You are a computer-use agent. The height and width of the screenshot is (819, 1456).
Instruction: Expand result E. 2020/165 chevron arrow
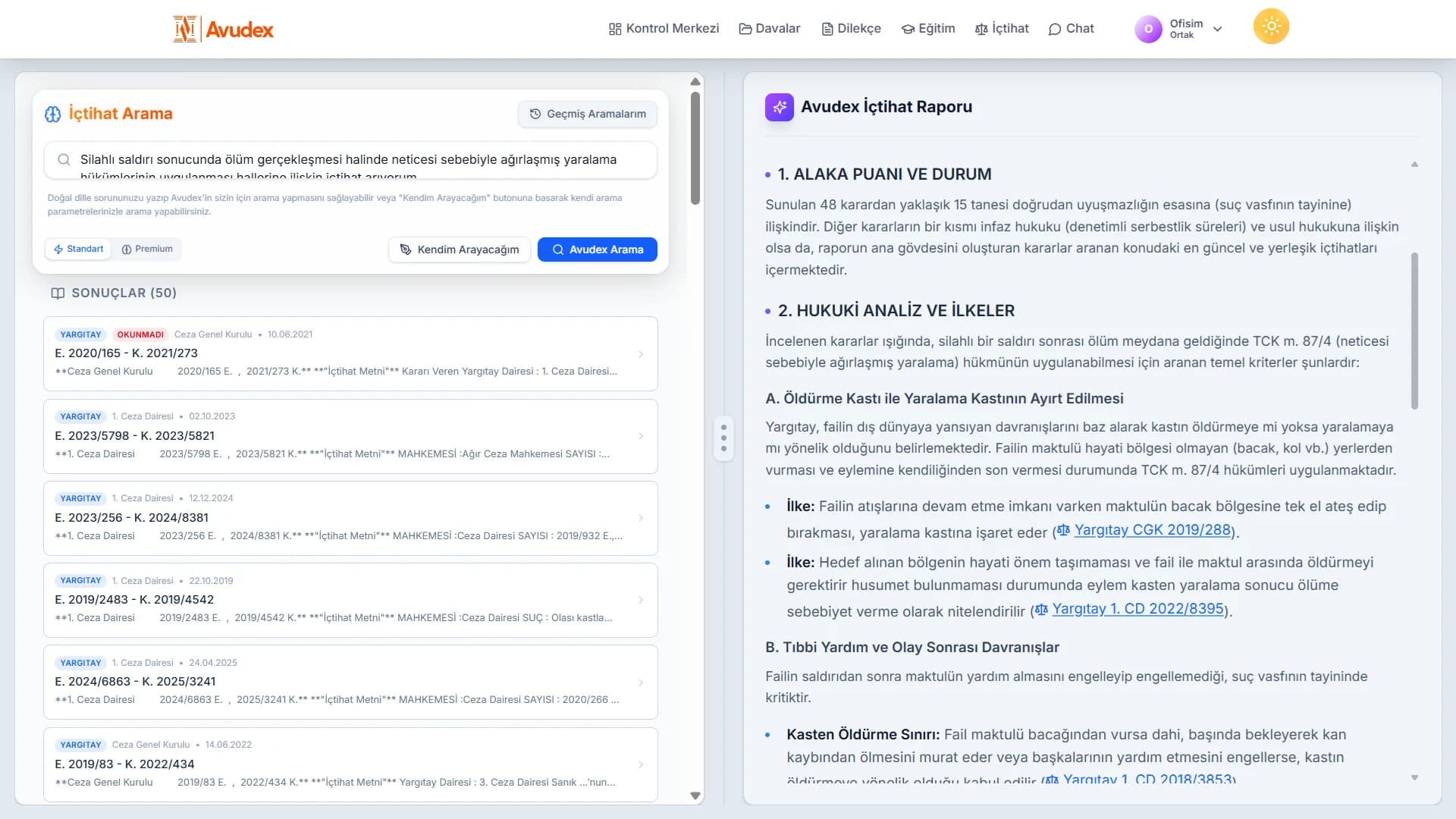click(641, 354)
